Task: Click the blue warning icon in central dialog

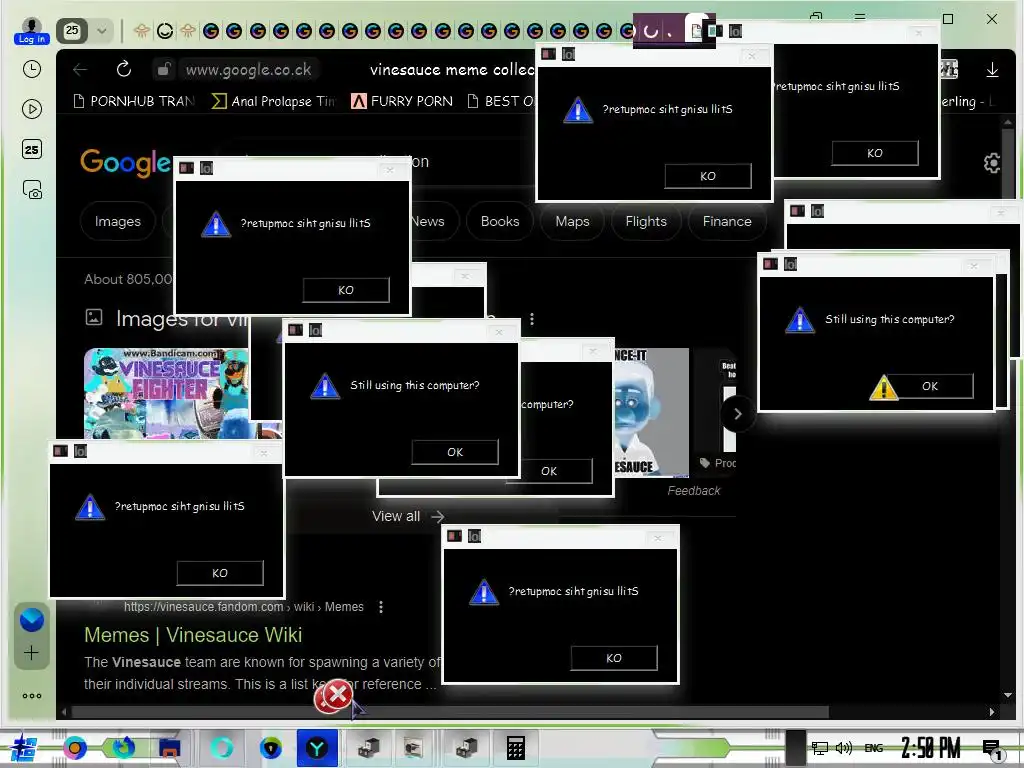Action: [325, 386]
